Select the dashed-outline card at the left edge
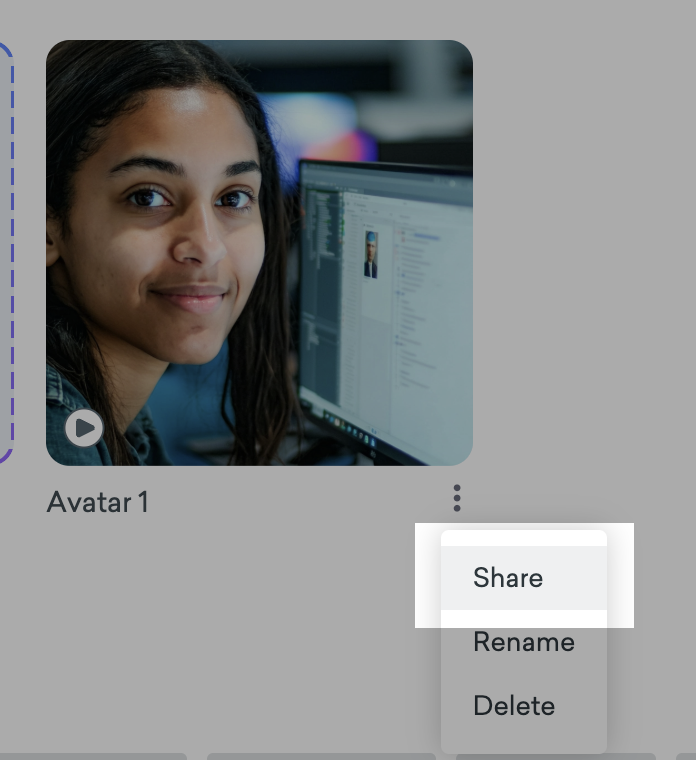The height and width of the screenshot is (760, 696). pos(6,252)
